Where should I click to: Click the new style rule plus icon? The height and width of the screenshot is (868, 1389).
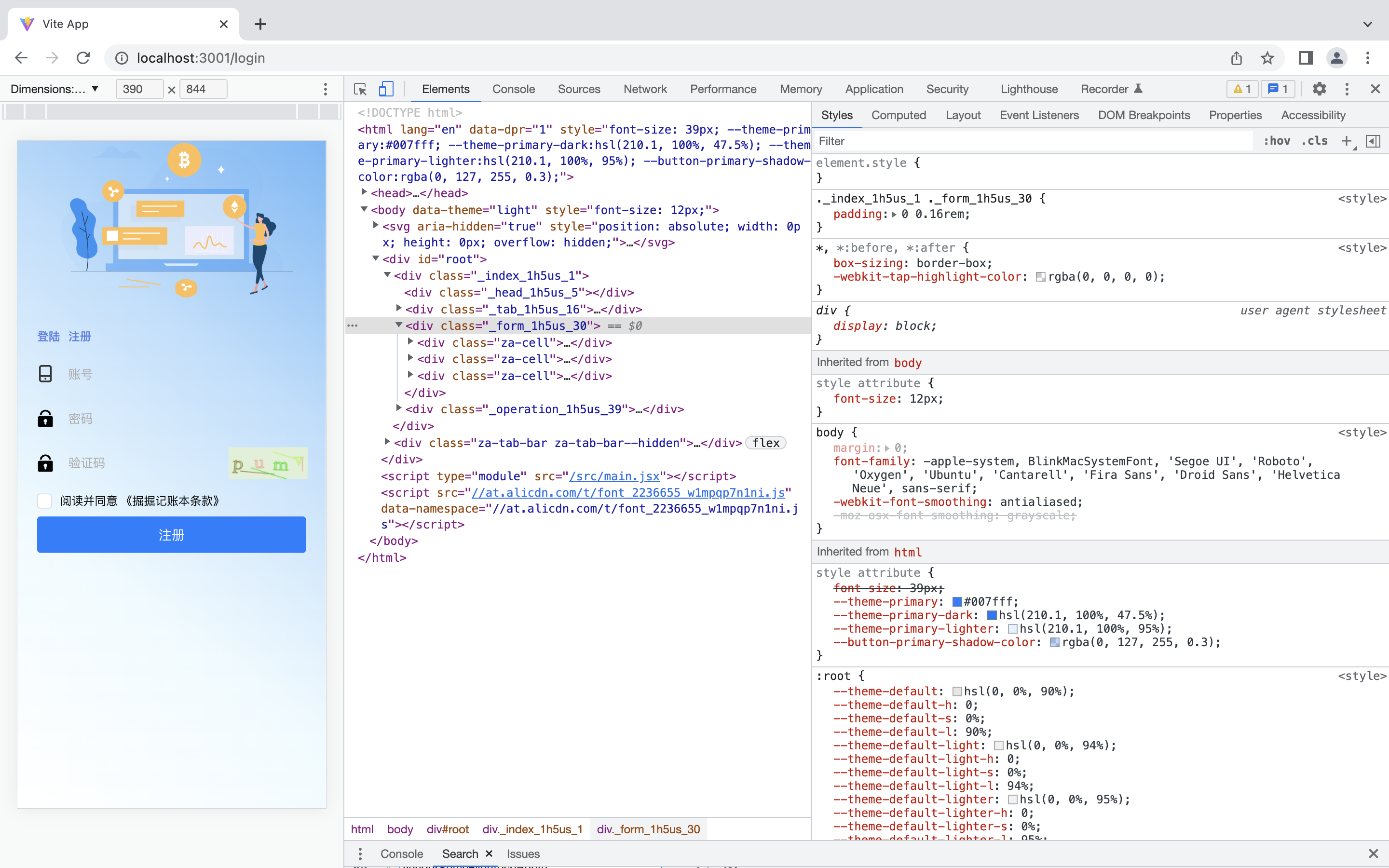point(1347,141)
